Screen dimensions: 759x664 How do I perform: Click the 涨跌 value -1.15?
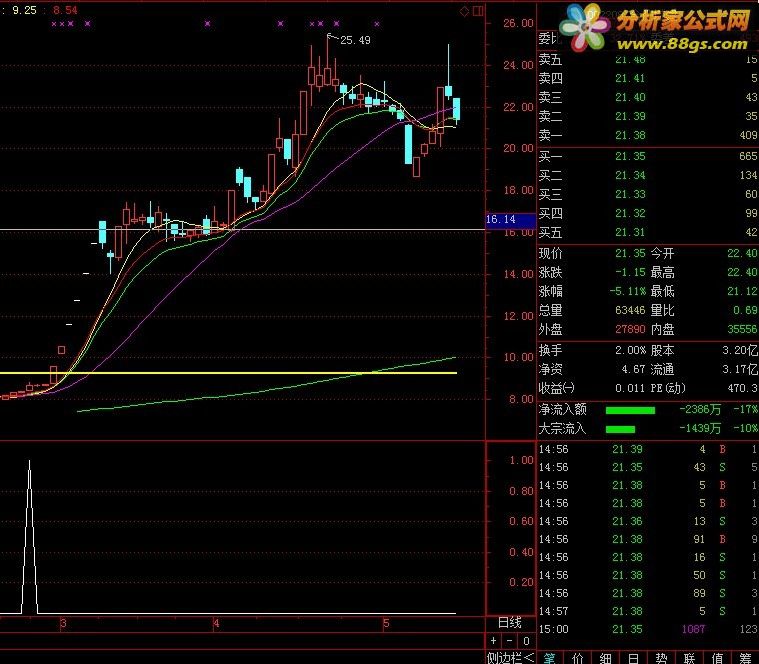click(630, 272)
